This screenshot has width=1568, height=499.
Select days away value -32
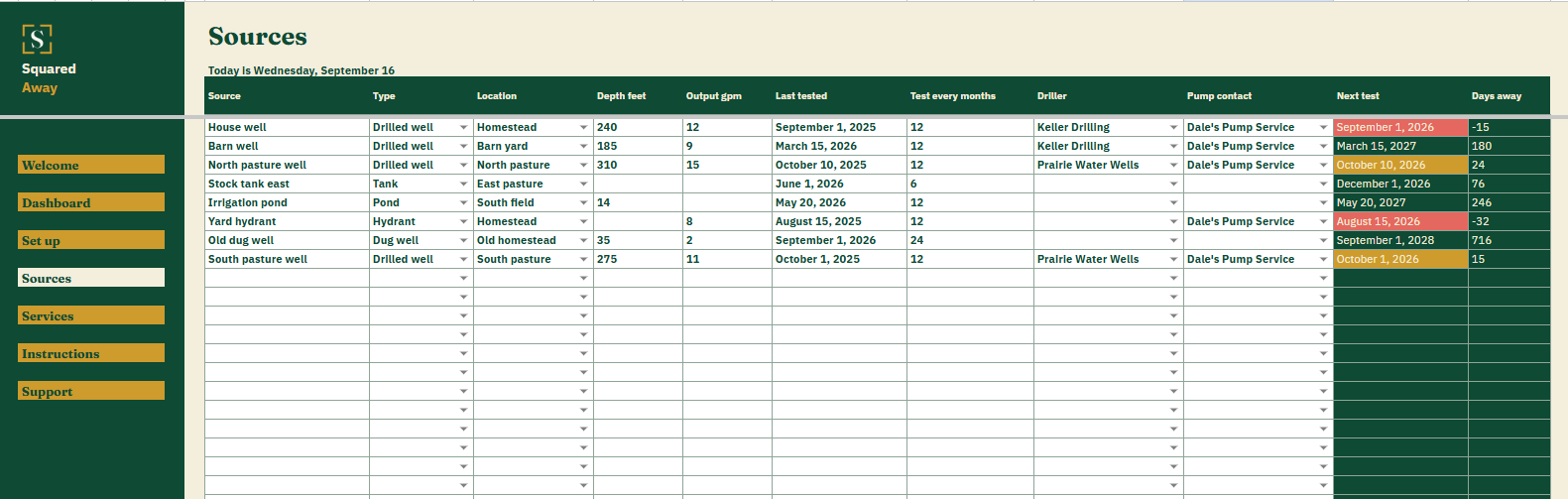pyautogui.click(x=1508, y=221)
